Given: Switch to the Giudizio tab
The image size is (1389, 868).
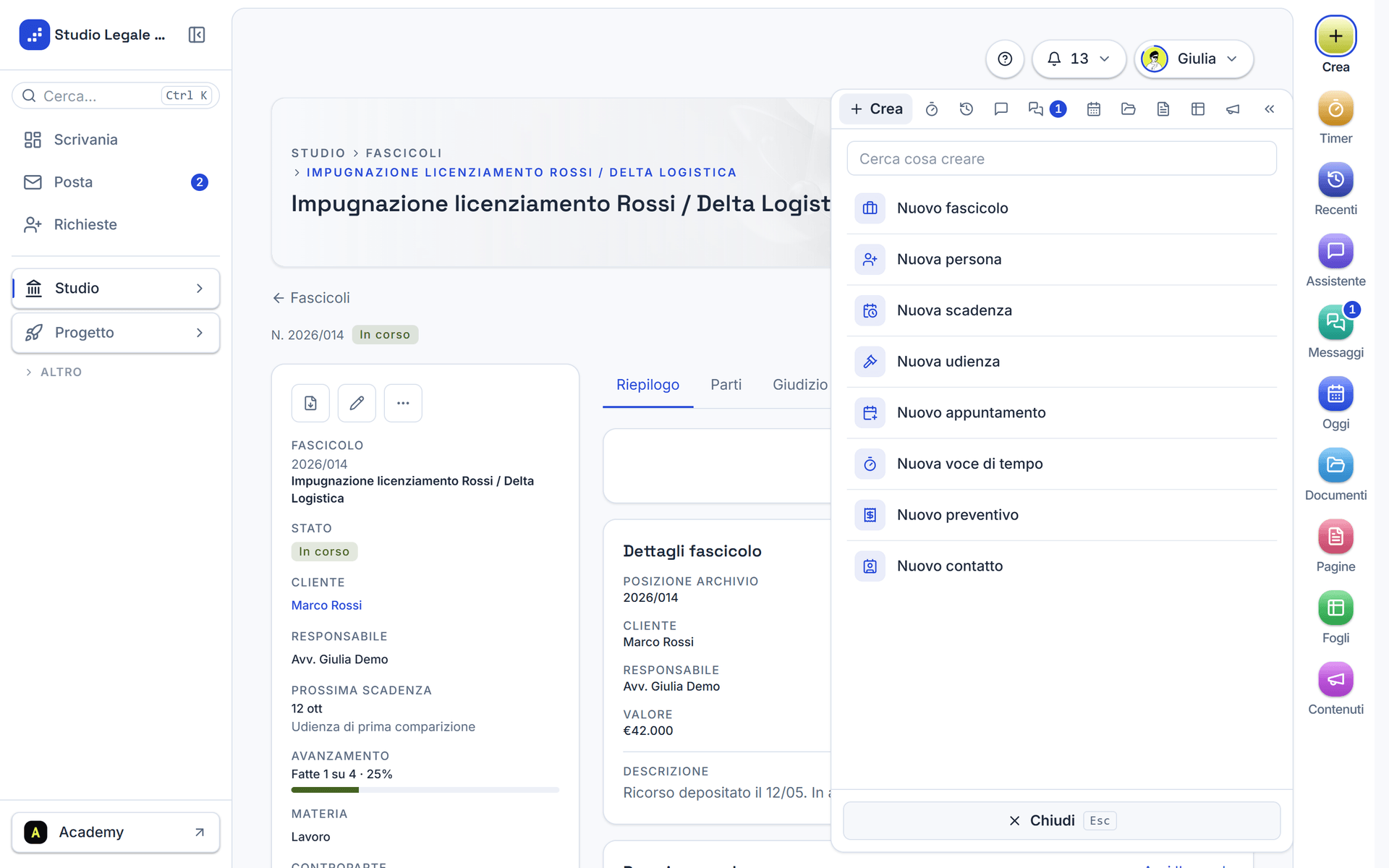Looking at the screenshot, I should tap(799, 385).
